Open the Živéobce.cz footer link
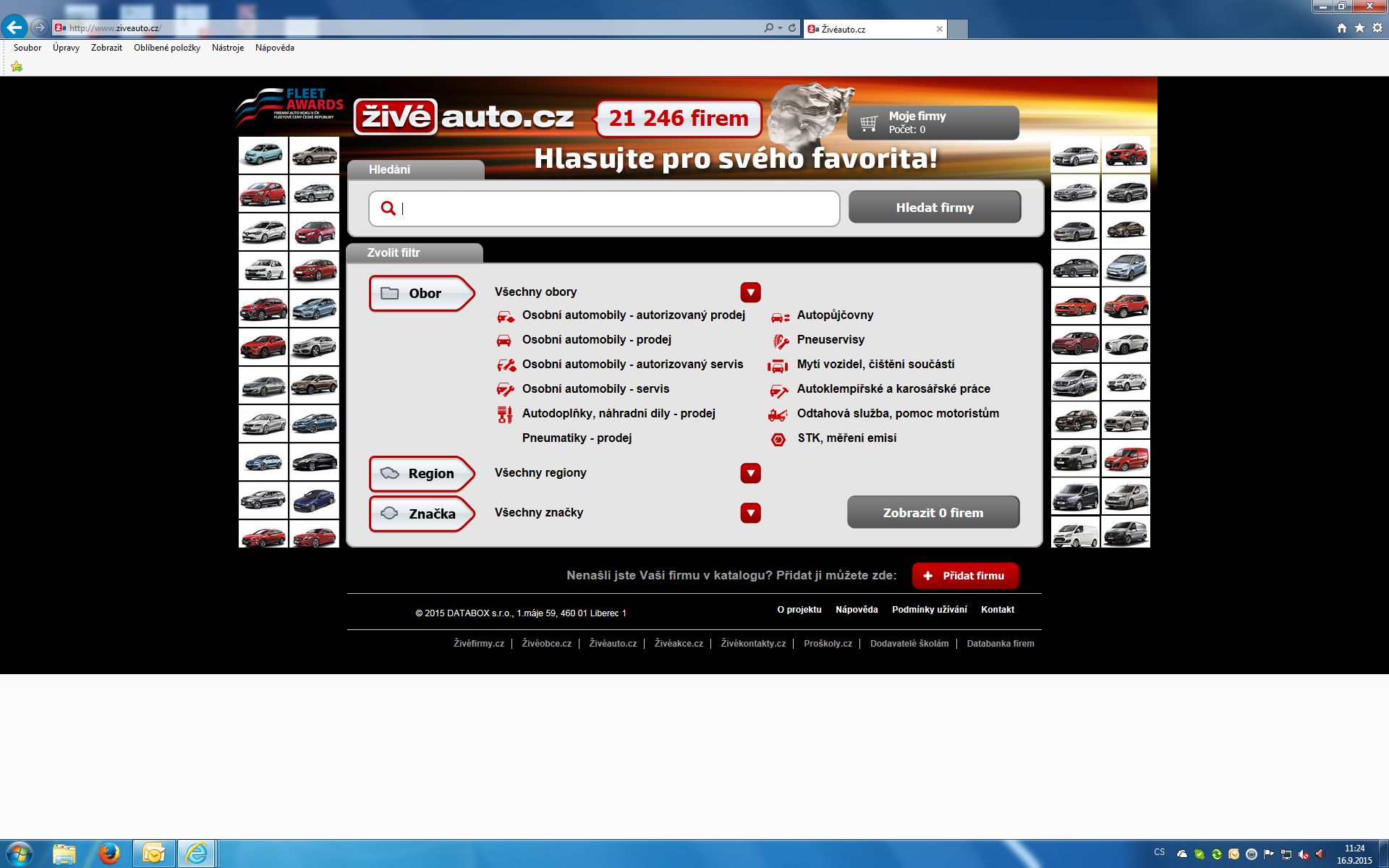The width and height of the screenshot is (1389, 868). (x=546, y=644)
